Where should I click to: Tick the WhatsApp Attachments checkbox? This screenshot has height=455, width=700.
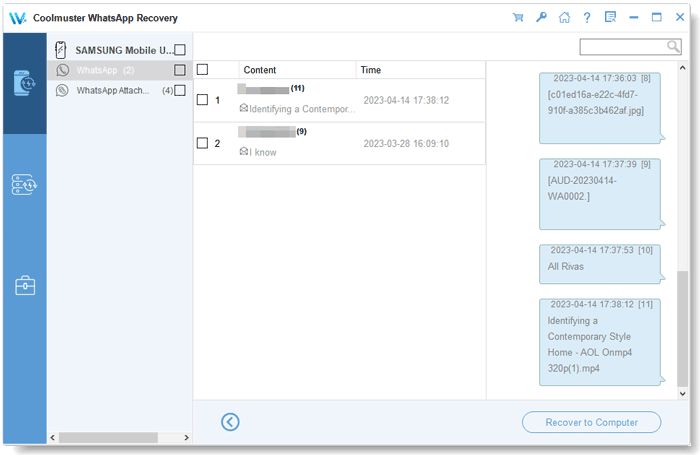coord(180,90)
